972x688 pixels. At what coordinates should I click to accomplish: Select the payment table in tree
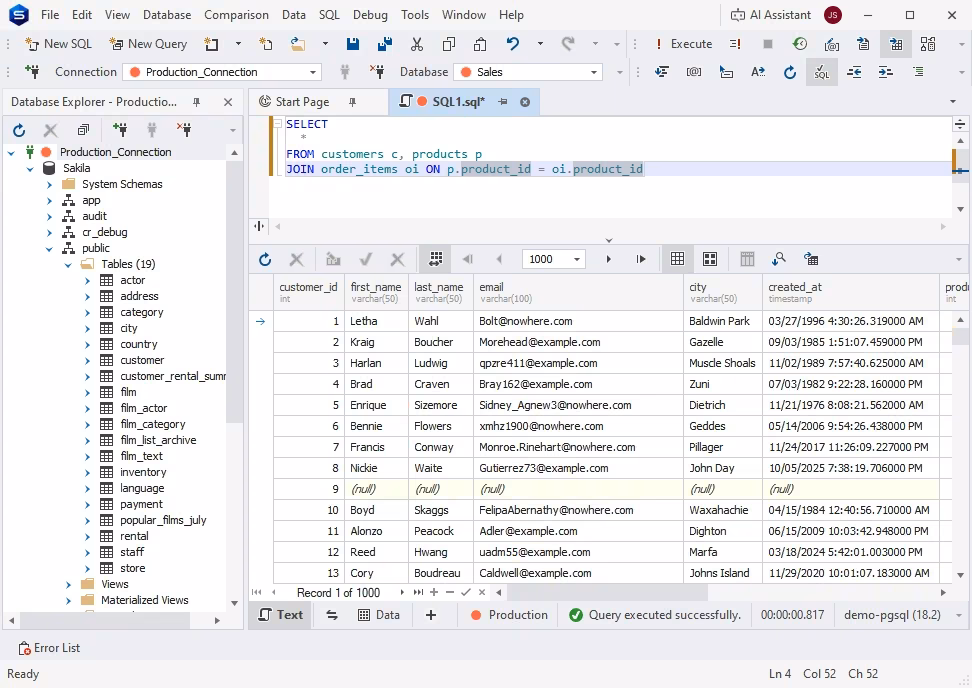[x=141, y=504]
